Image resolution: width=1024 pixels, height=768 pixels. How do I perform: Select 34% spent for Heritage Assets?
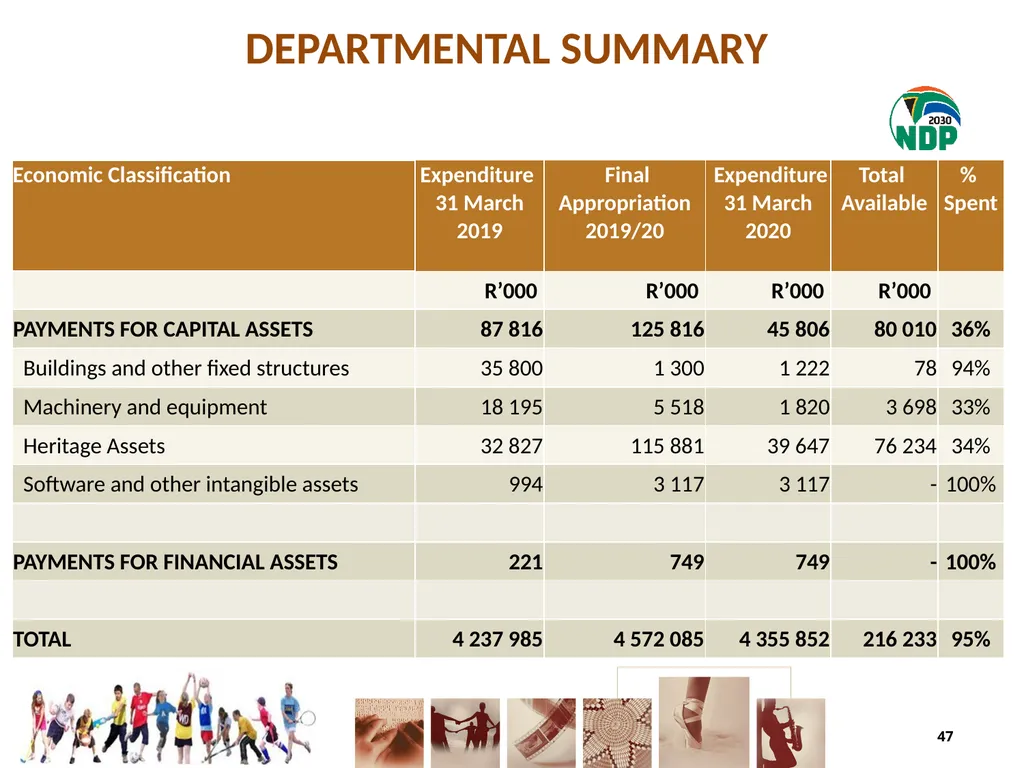tap(970, 446)
